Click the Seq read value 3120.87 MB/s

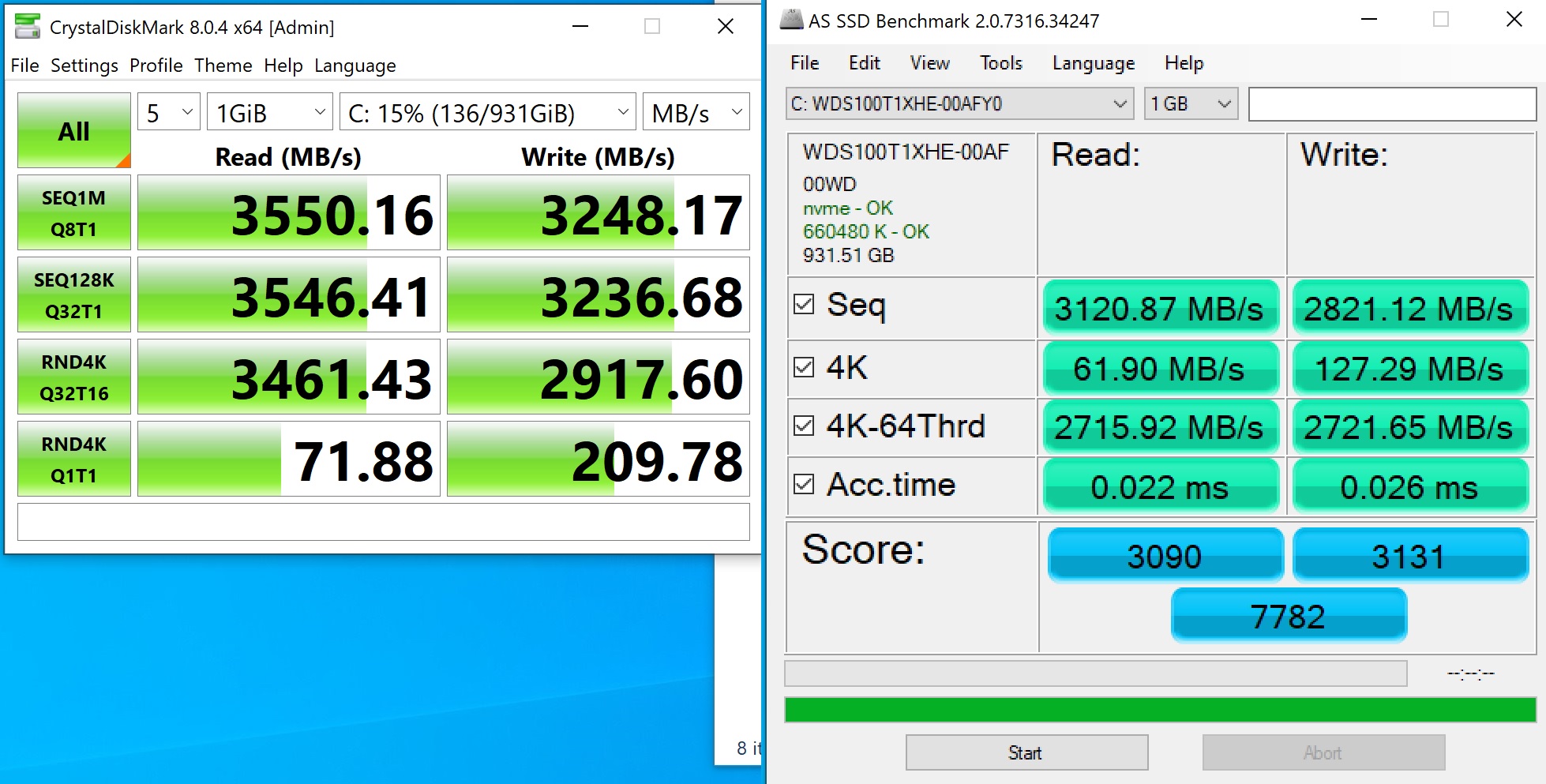[1160, 307]
